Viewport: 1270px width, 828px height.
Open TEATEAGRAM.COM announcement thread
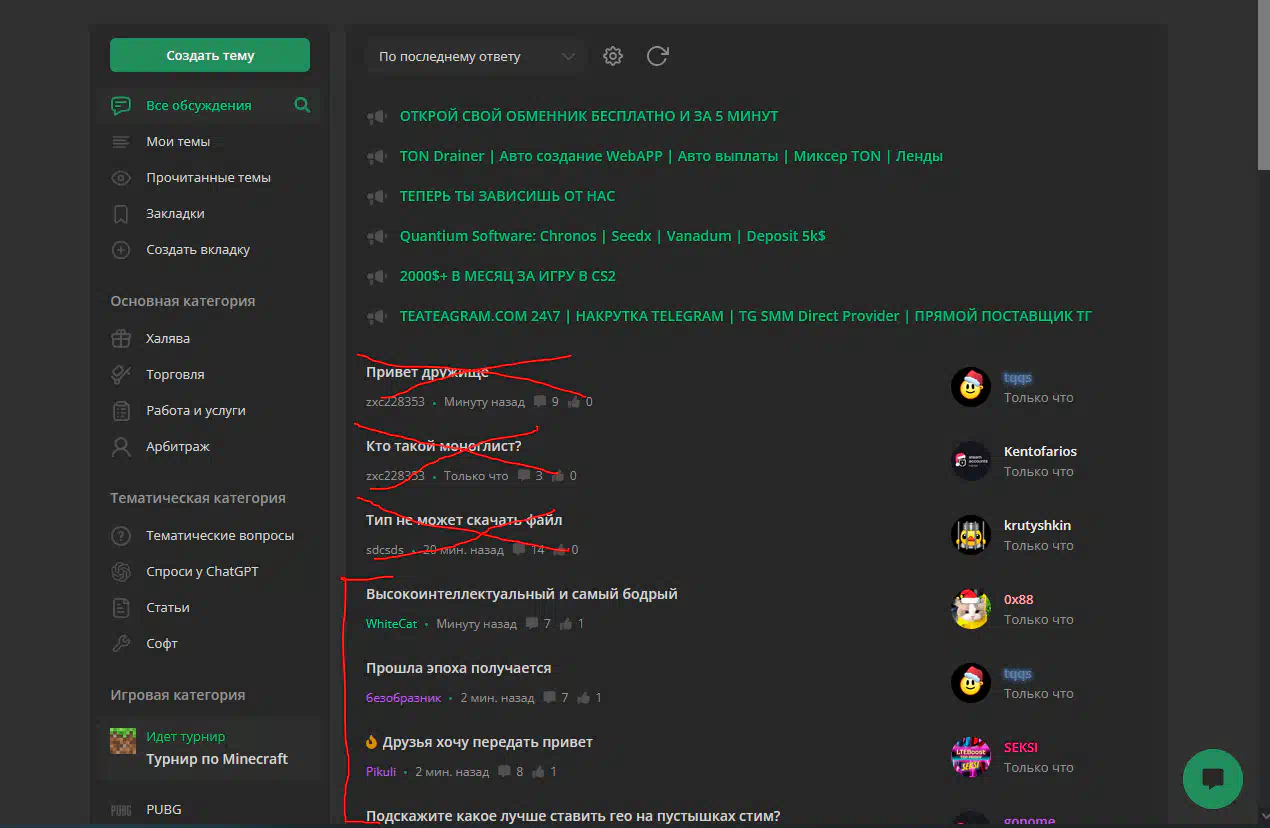click(x=746, y=316)
